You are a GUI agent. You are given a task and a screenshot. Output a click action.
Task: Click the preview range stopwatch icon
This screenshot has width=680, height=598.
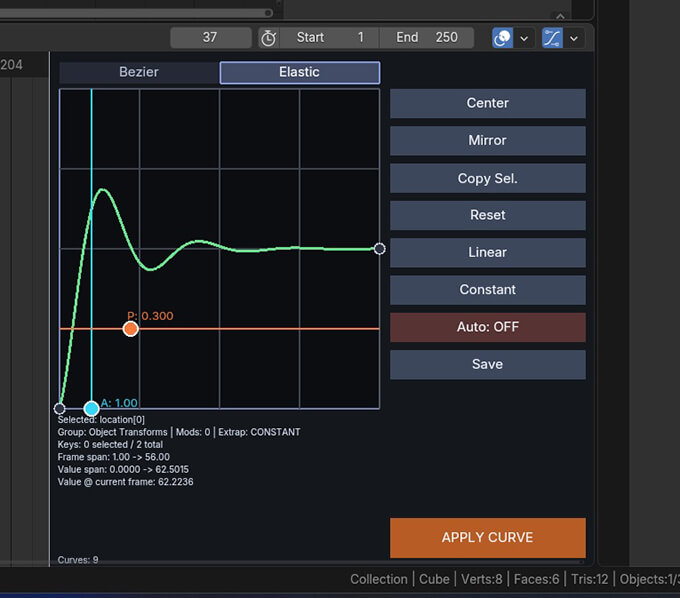(x=268, y=38)
